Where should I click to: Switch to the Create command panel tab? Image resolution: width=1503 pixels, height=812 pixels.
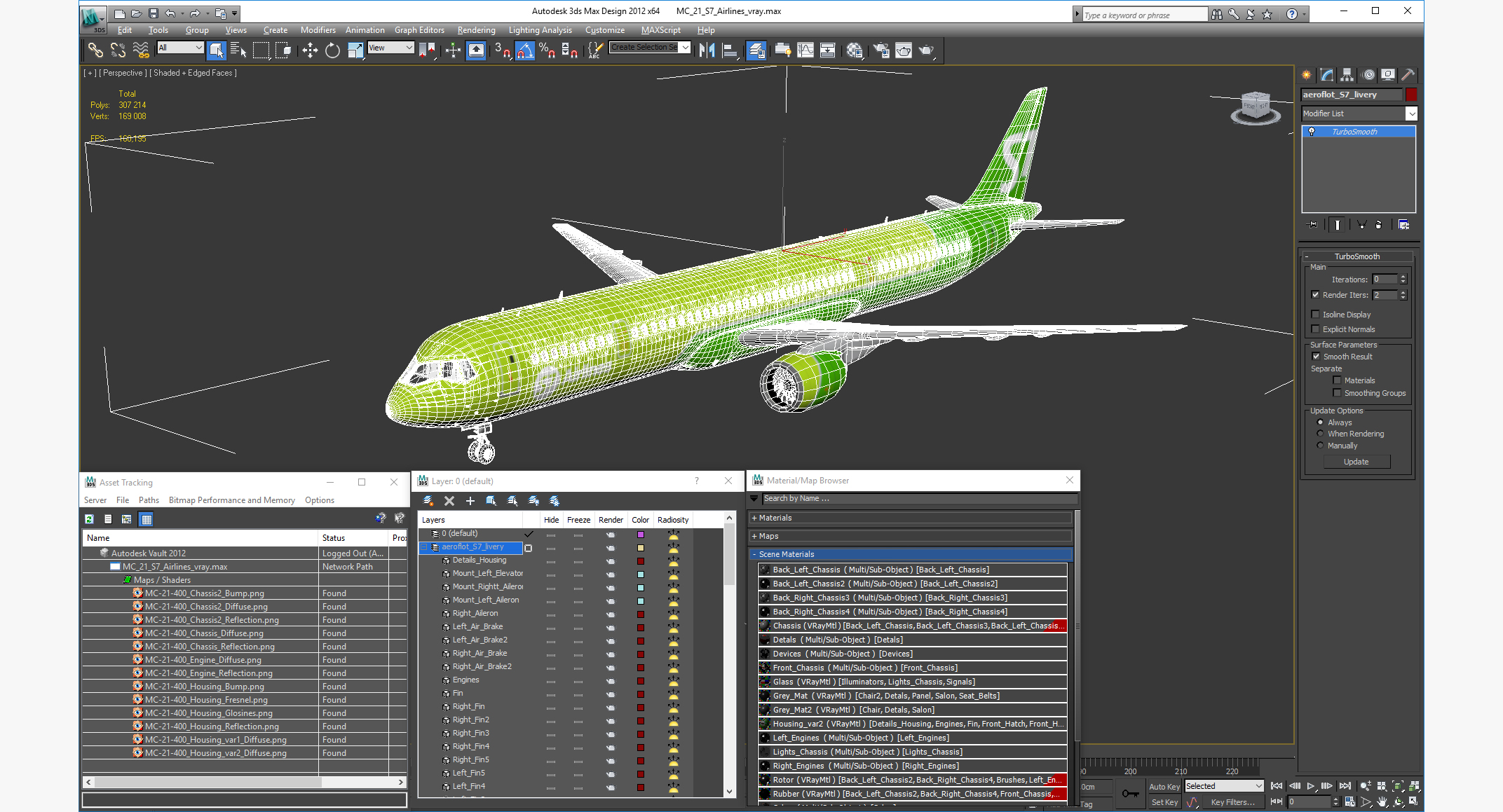coord(1307,75)
